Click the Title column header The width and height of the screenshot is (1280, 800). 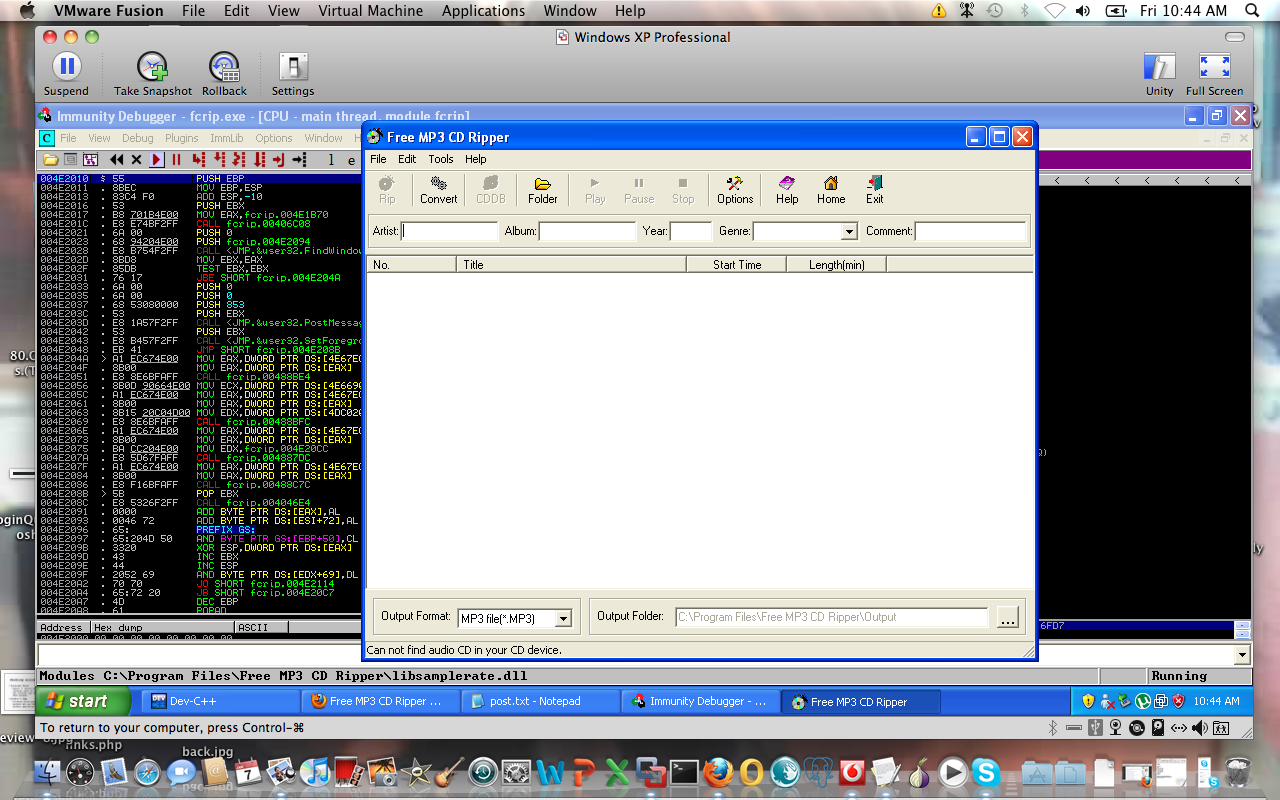coord(571,265)
